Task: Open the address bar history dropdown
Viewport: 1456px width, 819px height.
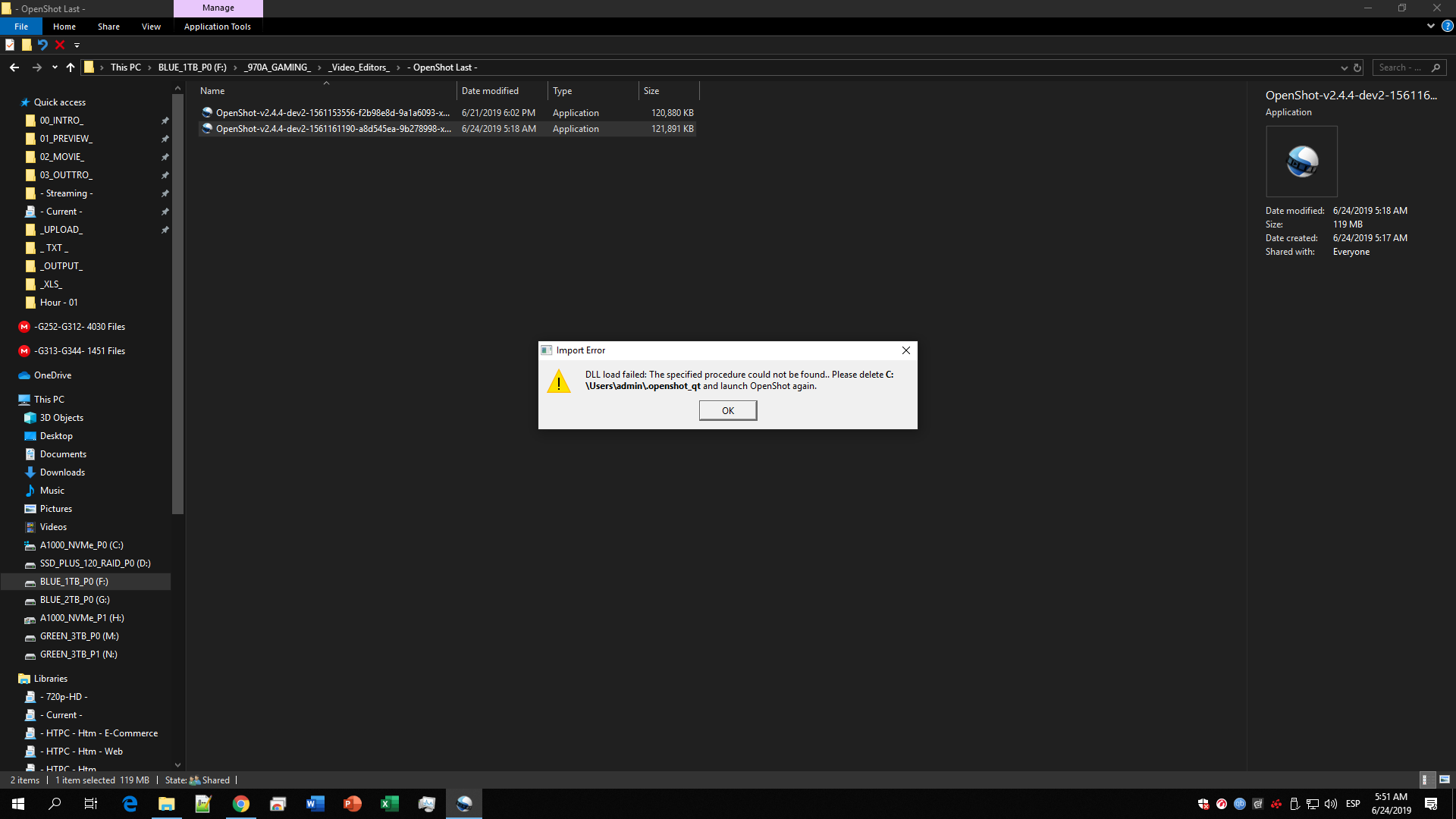Action: coord(1344,67)
